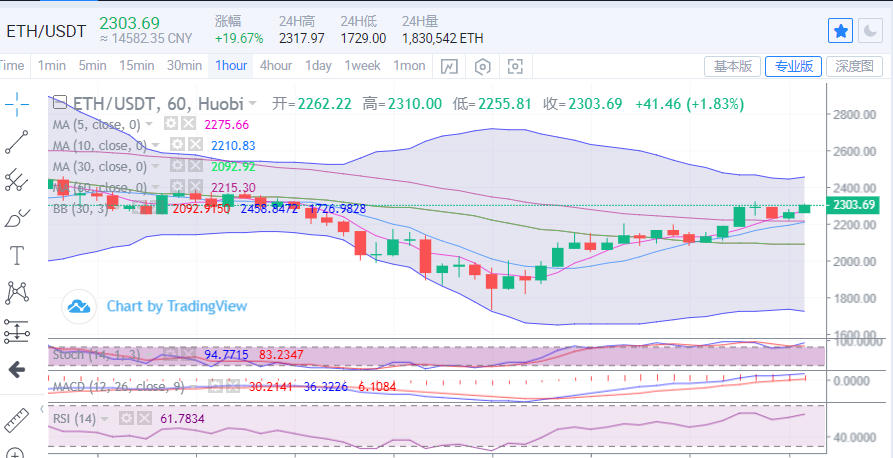Expand MA 60 indicator dropdown arrow
Image resolution: width=893 pixels, height=458 pixels.
[157, 187]
